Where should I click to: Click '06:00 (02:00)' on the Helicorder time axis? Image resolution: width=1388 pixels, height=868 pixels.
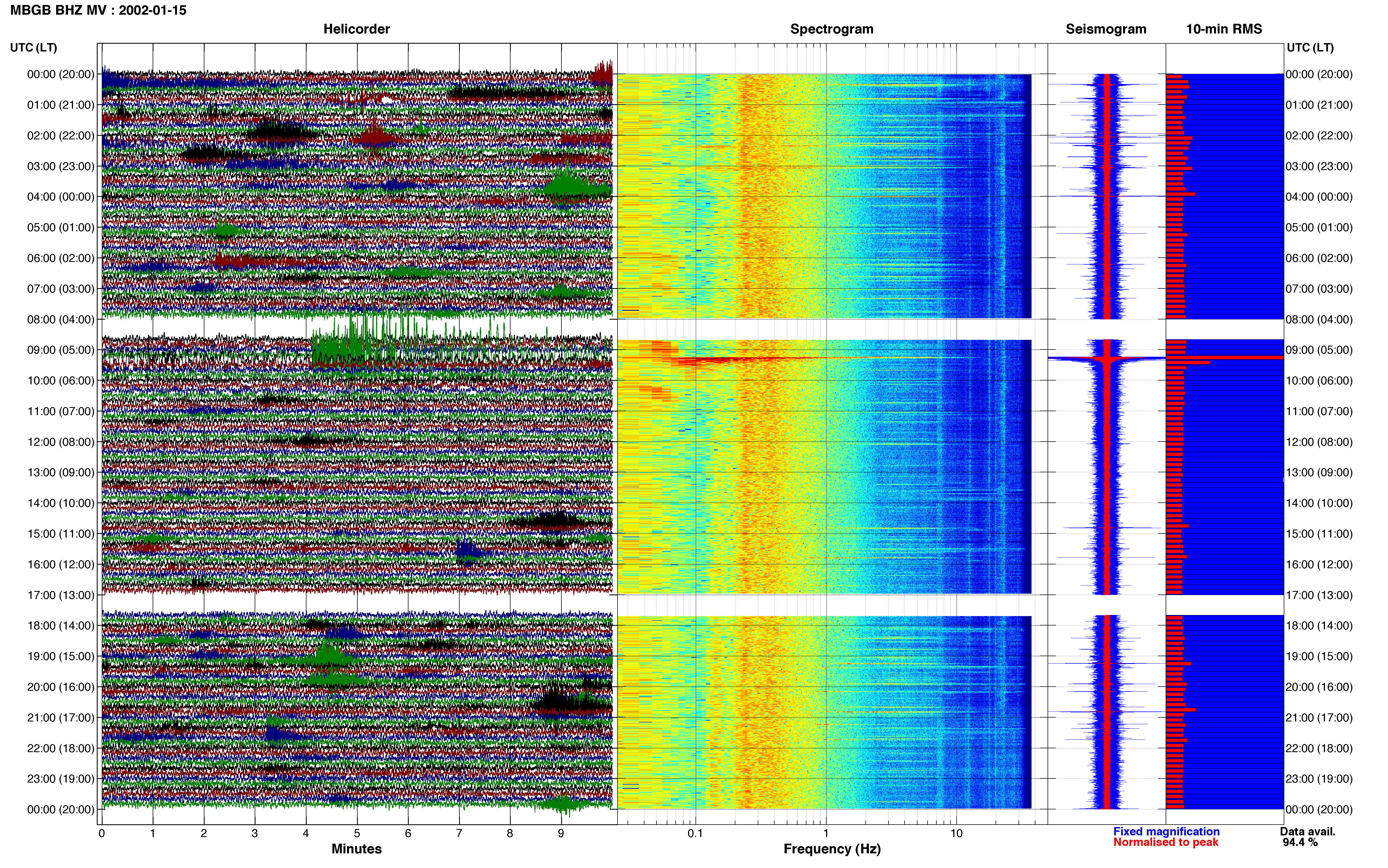(61, 258)
